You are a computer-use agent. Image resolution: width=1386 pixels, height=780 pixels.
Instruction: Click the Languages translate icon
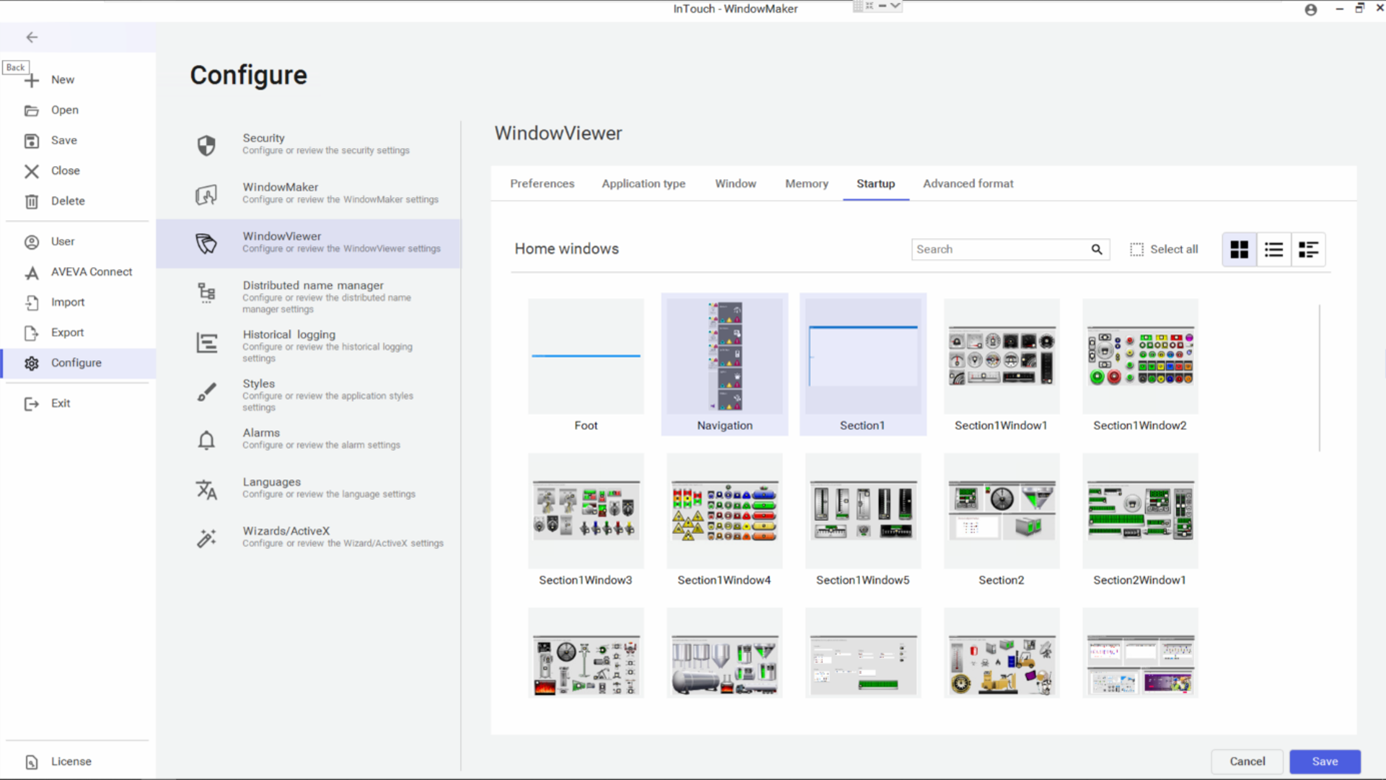click(207, 489)
